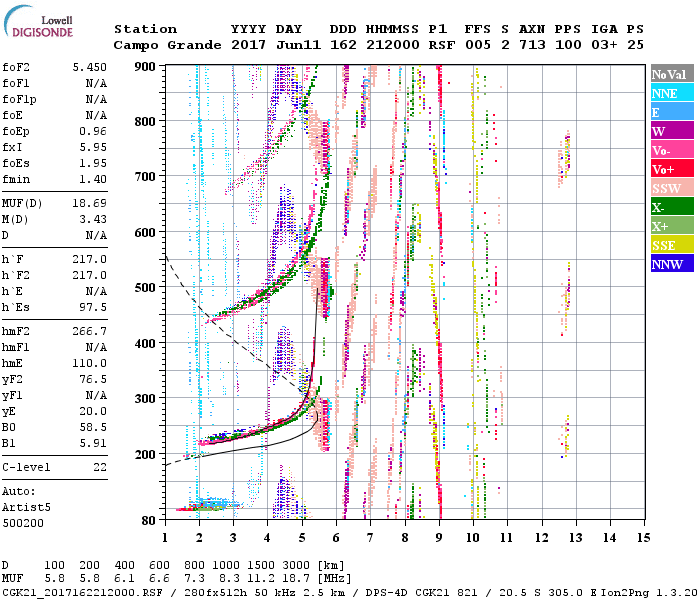
Task: Click the date value Jun11
Action: [x=298, y=46]
